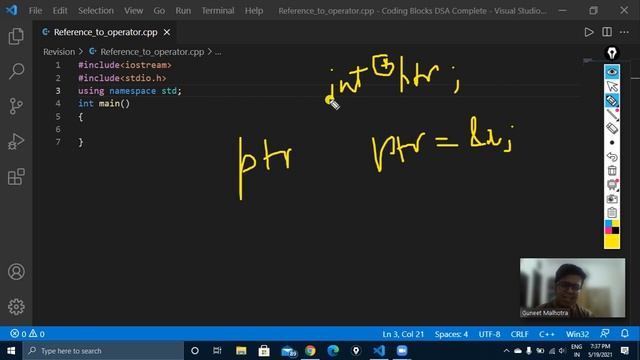This screenshot has height=360, width=640.
Task: Click the pen nib annotation app icon
Action: click(611, 53)
